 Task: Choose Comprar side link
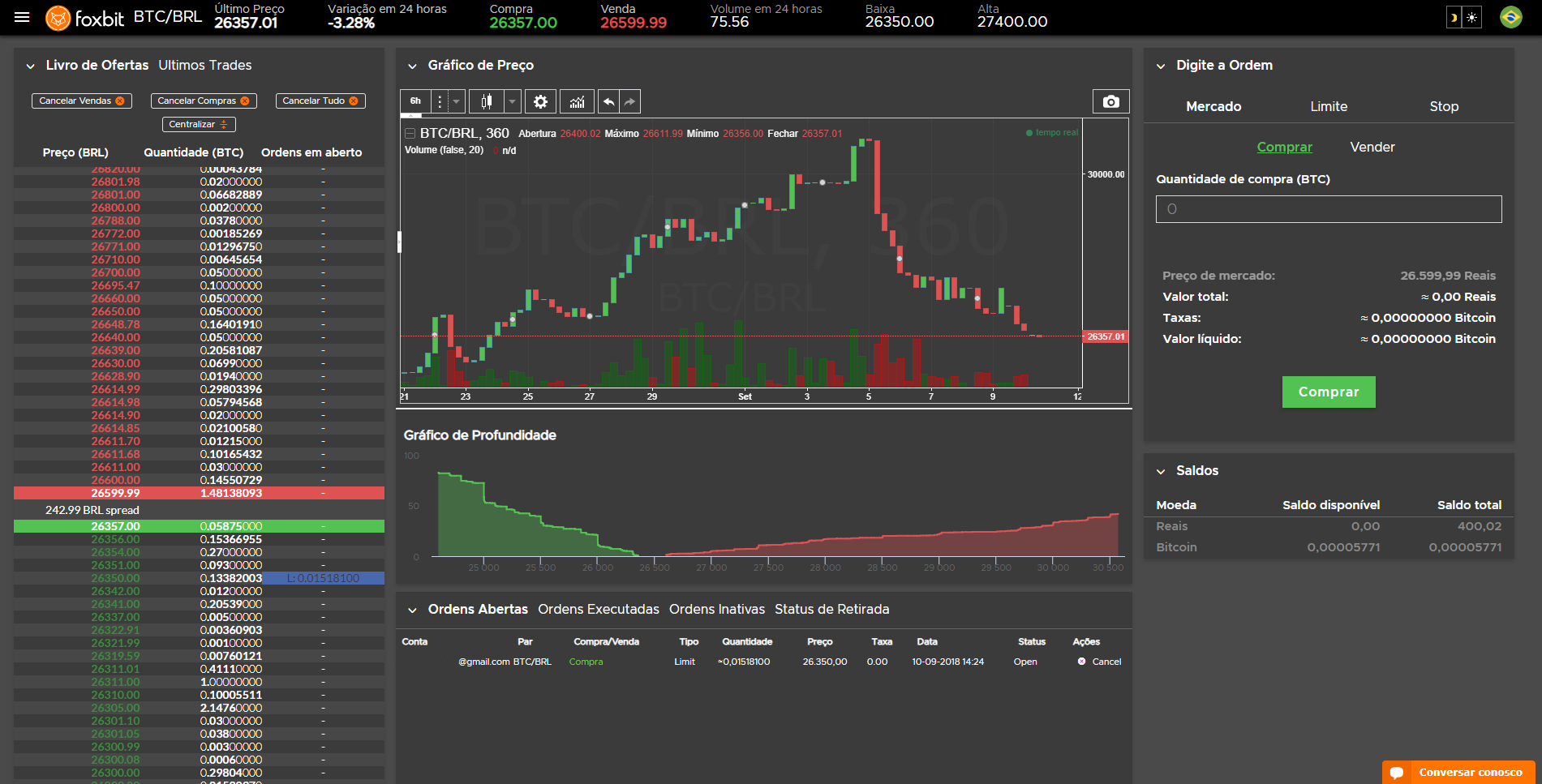(1284, 147)
